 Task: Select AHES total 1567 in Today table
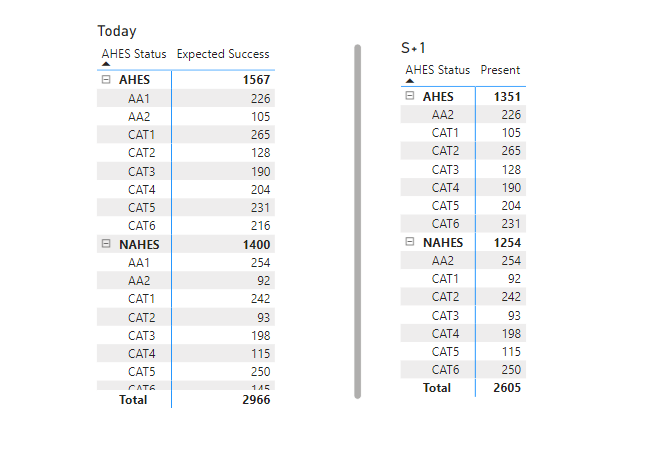pyautogui.click(x=256, y=80)
